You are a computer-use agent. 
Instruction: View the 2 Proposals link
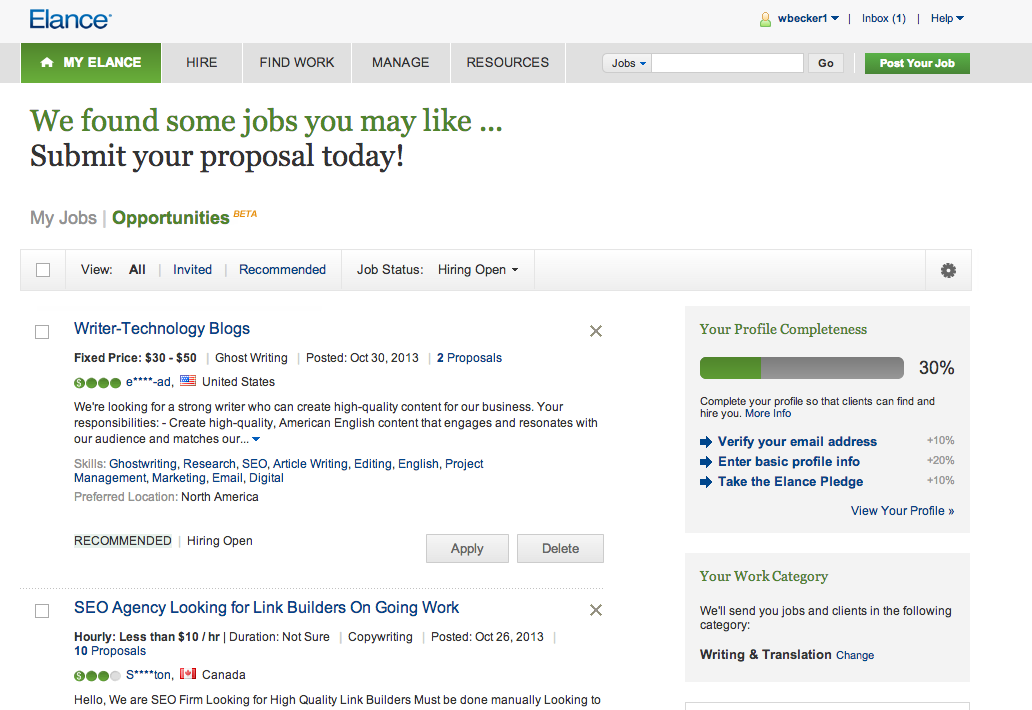point(469,358)
